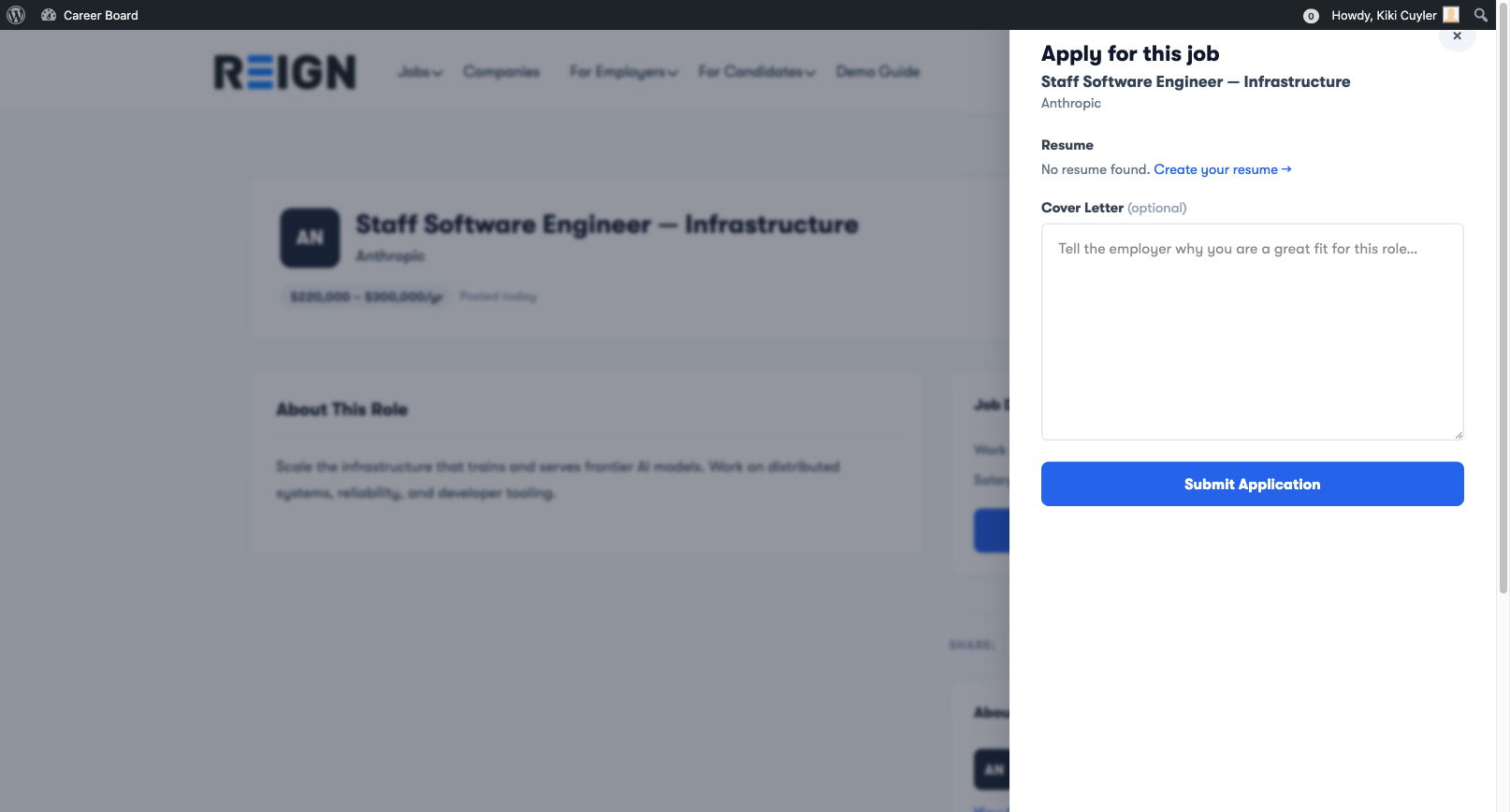Open the notification counter showing 0

tap(1311, 16)
